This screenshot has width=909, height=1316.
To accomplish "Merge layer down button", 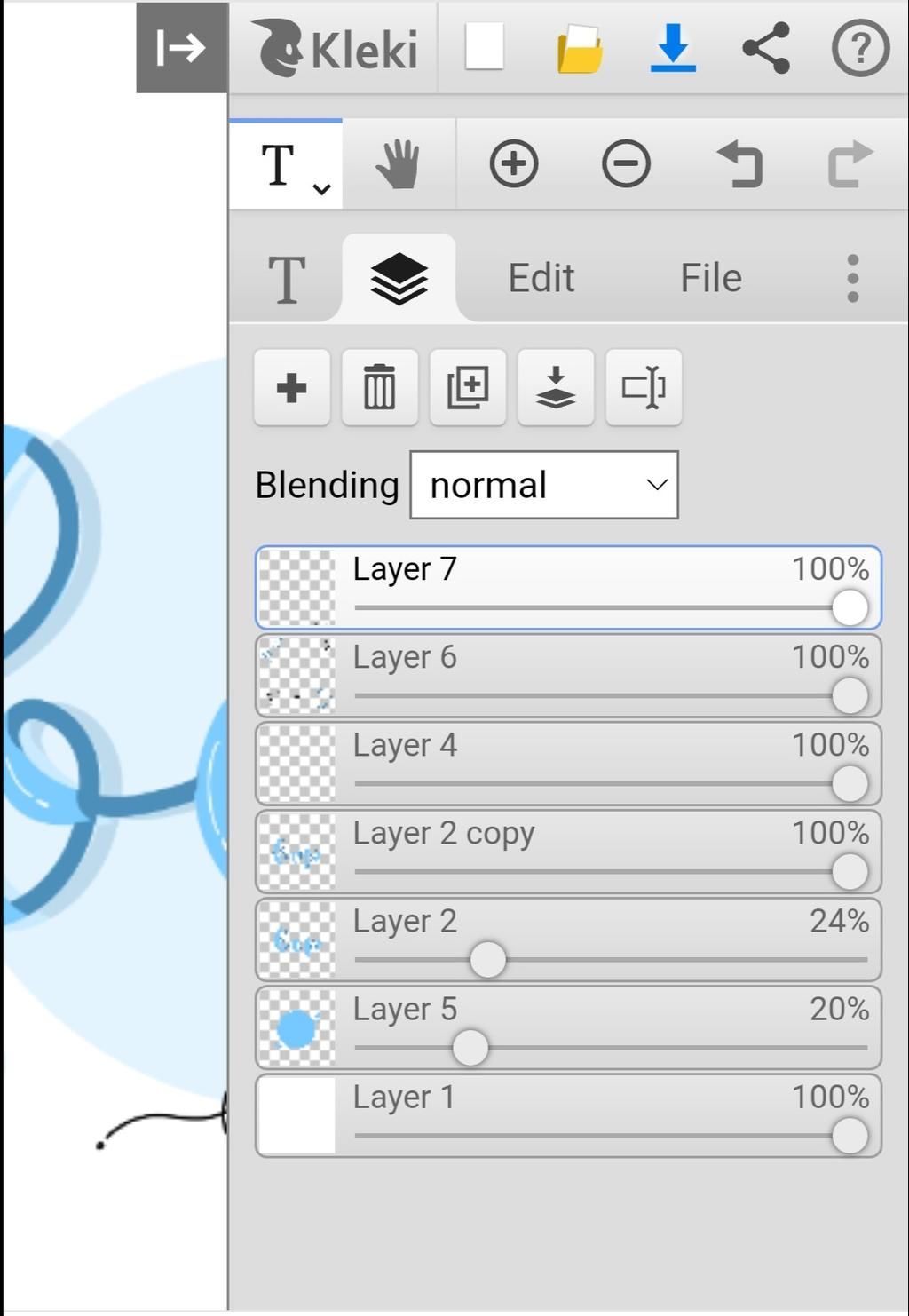I will (556, 387).
